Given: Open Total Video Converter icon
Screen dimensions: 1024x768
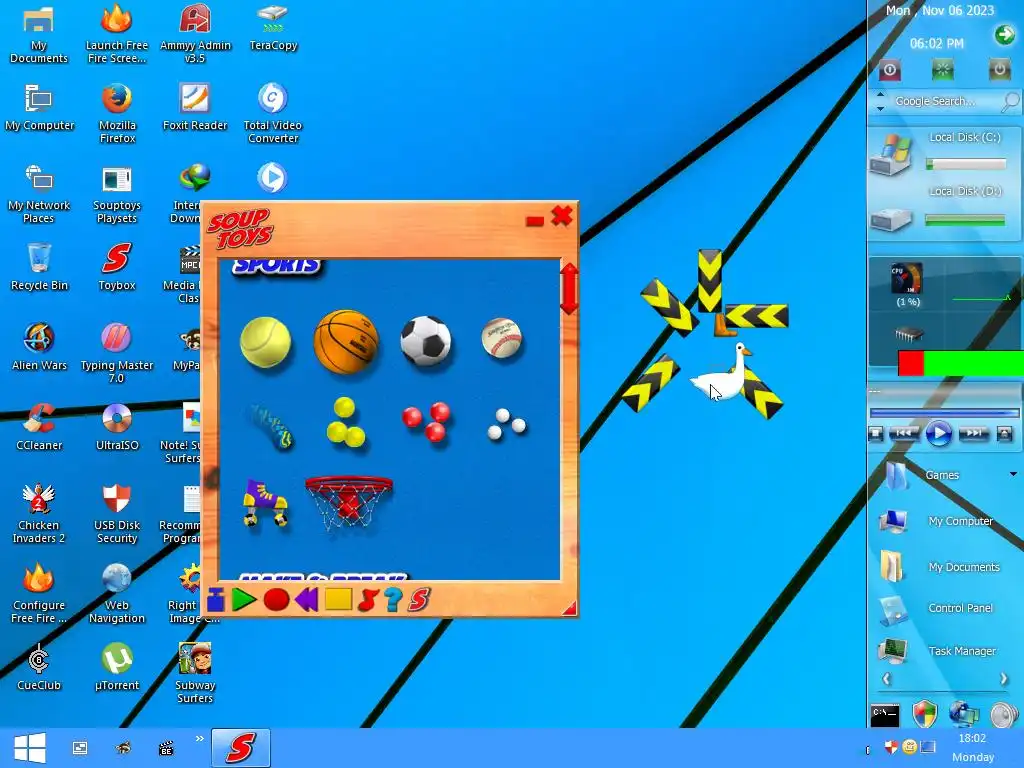Looking at the screenshot, I should tap(272, 114).
